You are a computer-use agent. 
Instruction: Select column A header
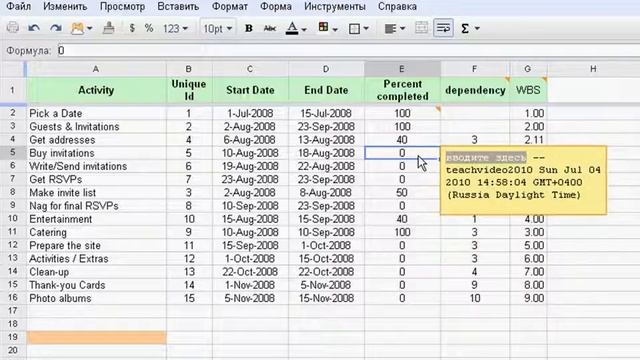click(96, 69)
